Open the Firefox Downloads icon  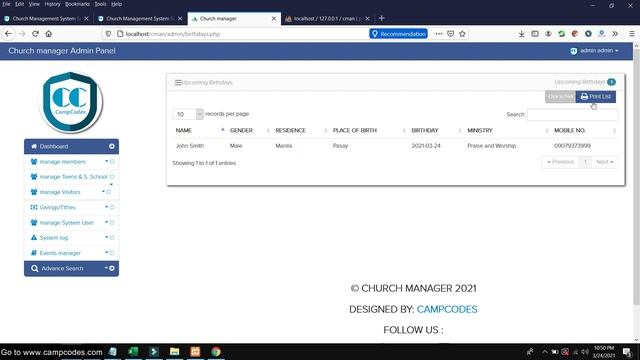coord(521,34)
